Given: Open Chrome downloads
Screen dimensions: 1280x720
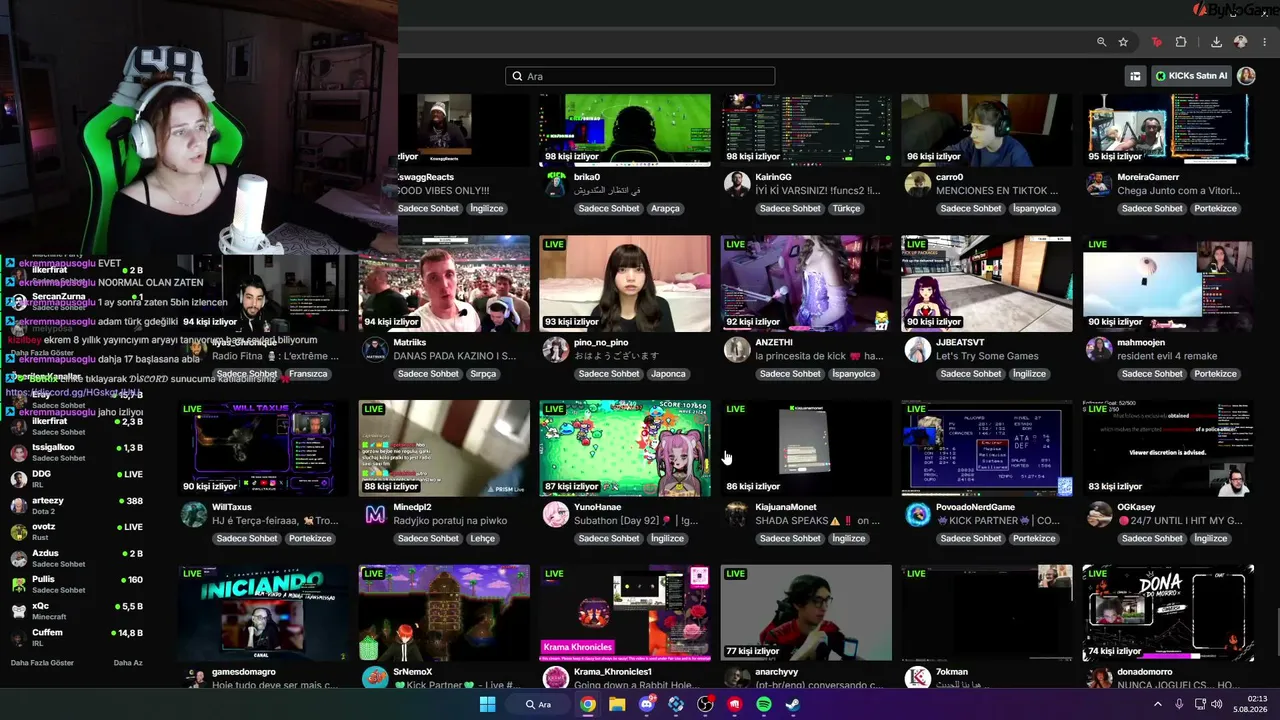Looking at the screenshot, I should tap(1216, 42).
